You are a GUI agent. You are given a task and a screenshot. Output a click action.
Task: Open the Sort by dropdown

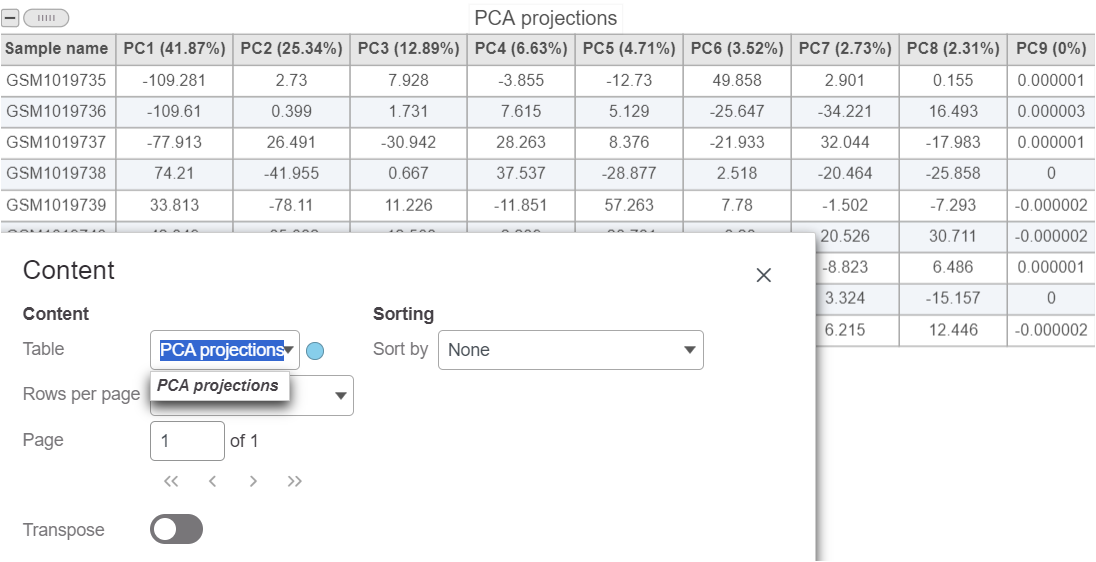point(570,350)
